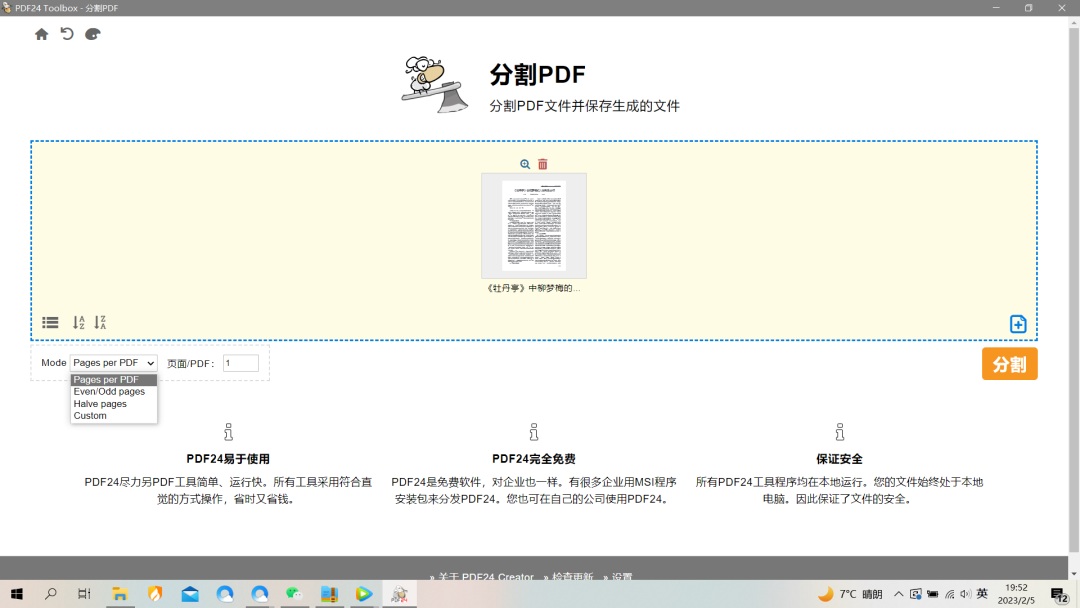Open Task View on taskbar
The height and width of the screenshot is (608, 1080).
point(84,594)
